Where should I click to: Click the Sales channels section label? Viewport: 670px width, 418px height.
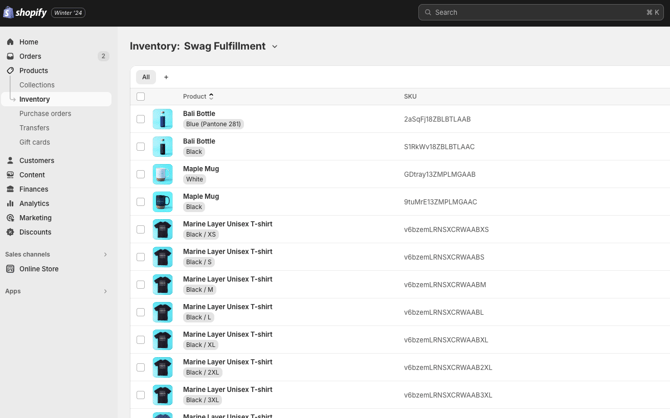[x=27, y=254]
